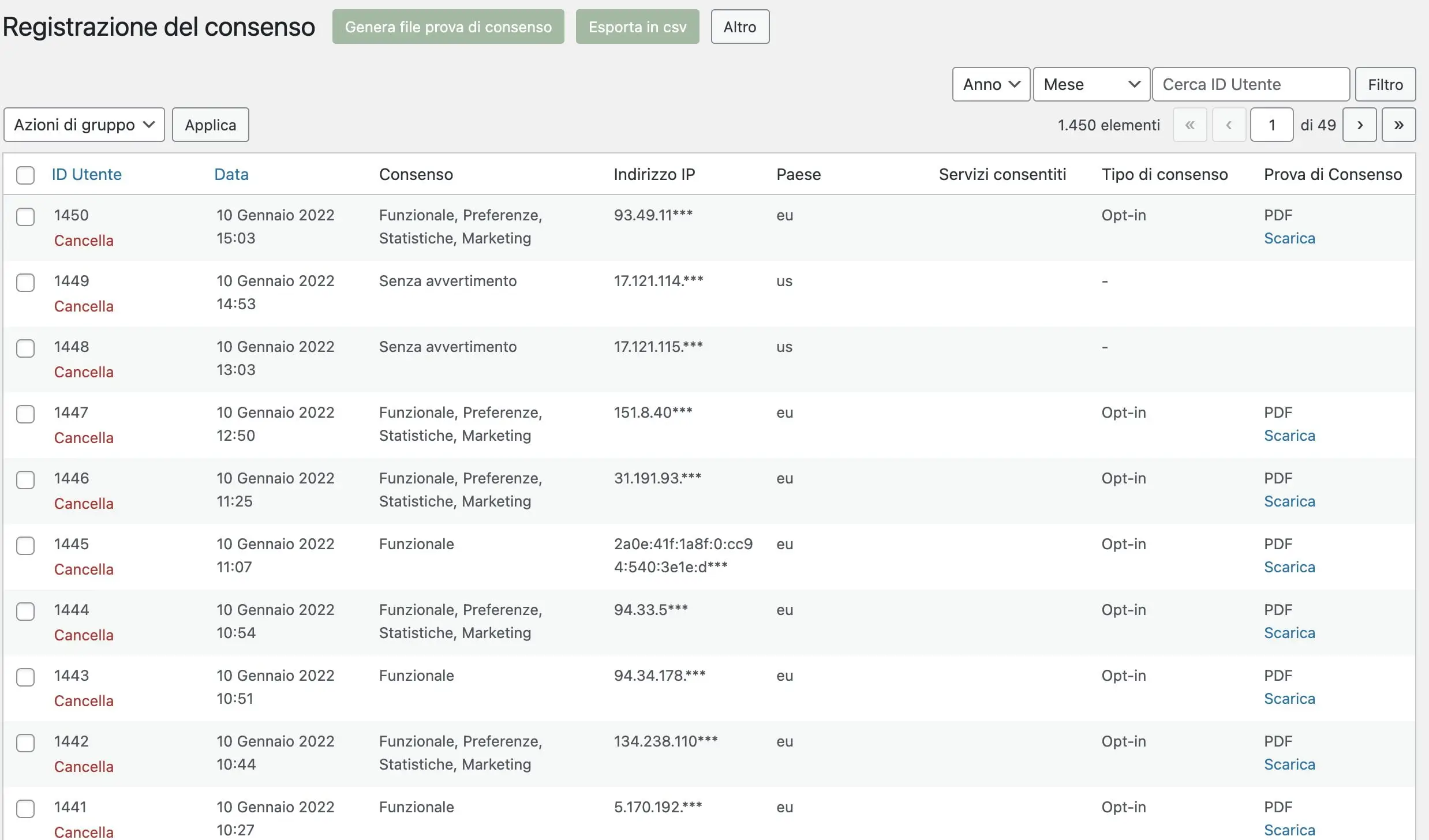Focus the Cerca ID Utente field
Viewport: 1429px width, 840px height.
point(1250,84)
